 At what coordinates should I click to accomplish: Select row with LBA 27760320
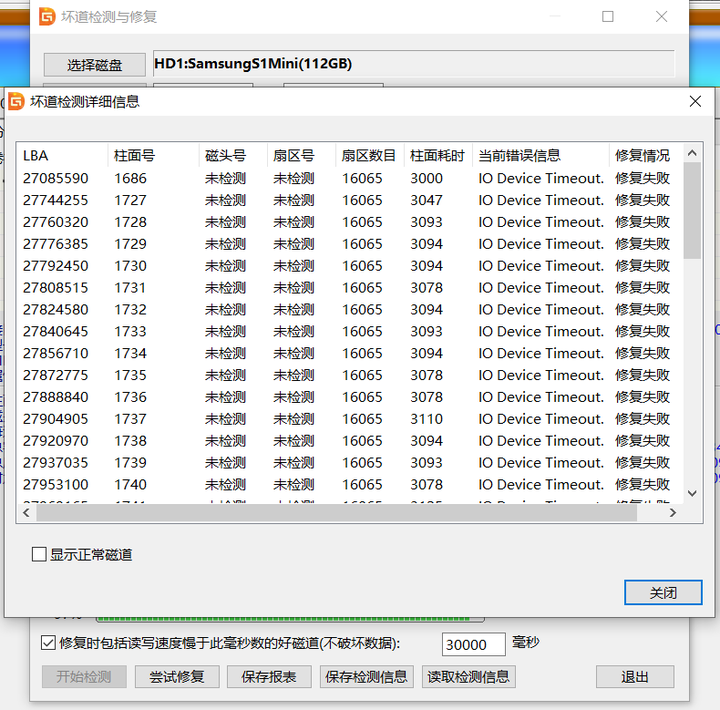click(350, 222)
